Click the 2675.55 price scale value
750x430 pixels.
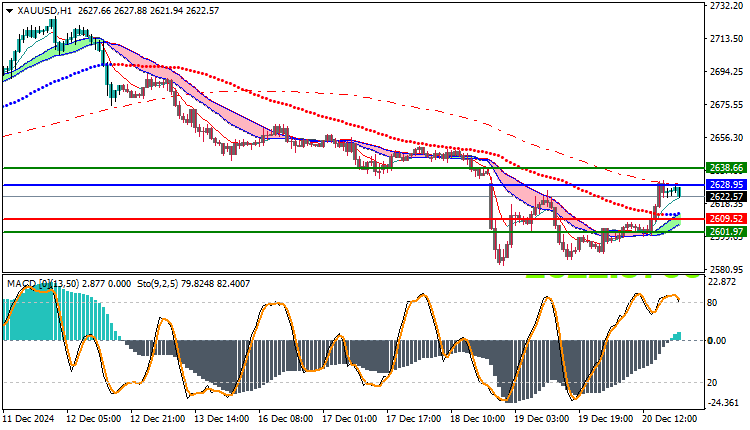click(x=727, y=105)
